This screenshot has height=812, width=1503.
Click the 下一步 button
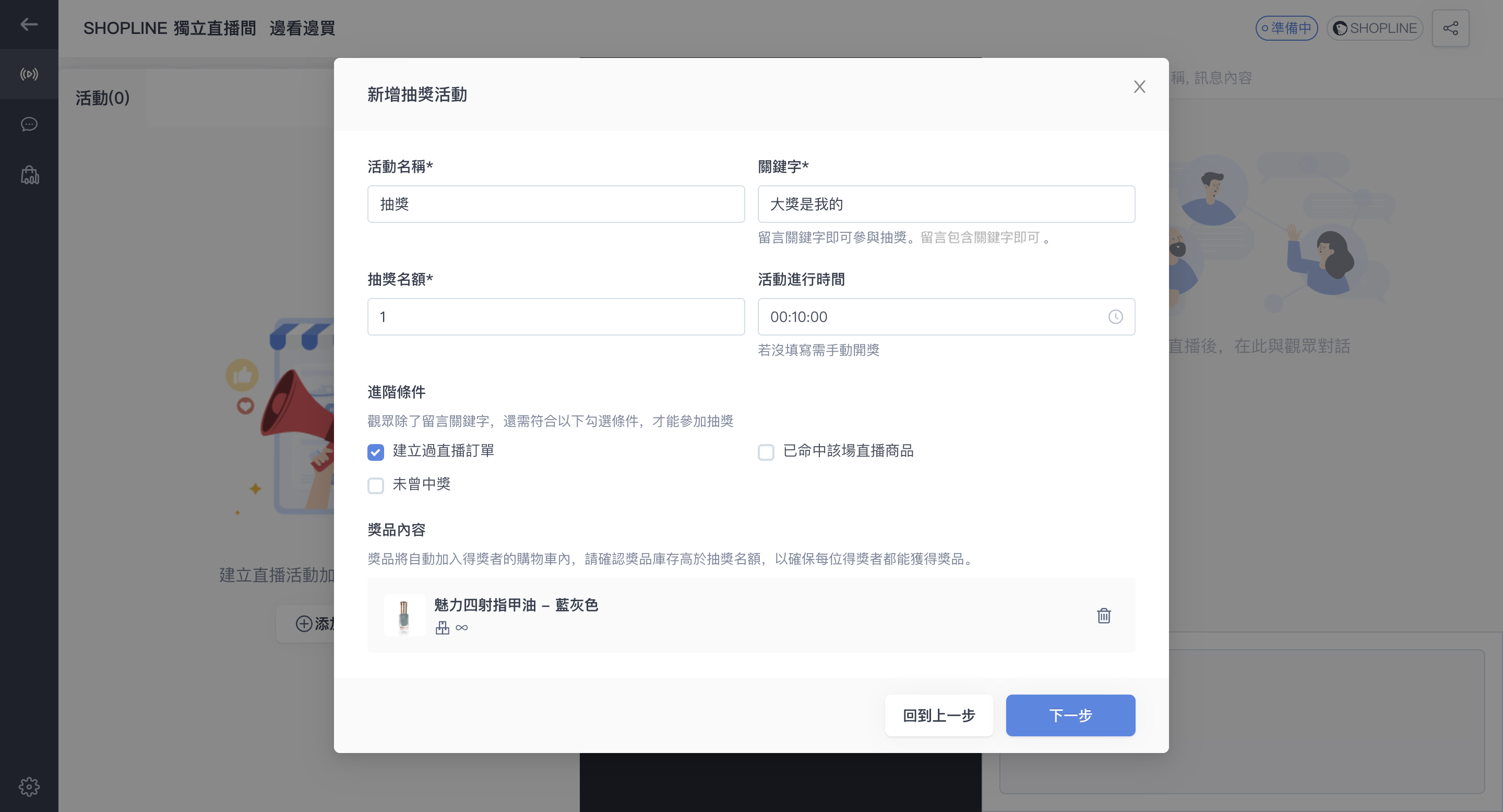point(1070,715)
